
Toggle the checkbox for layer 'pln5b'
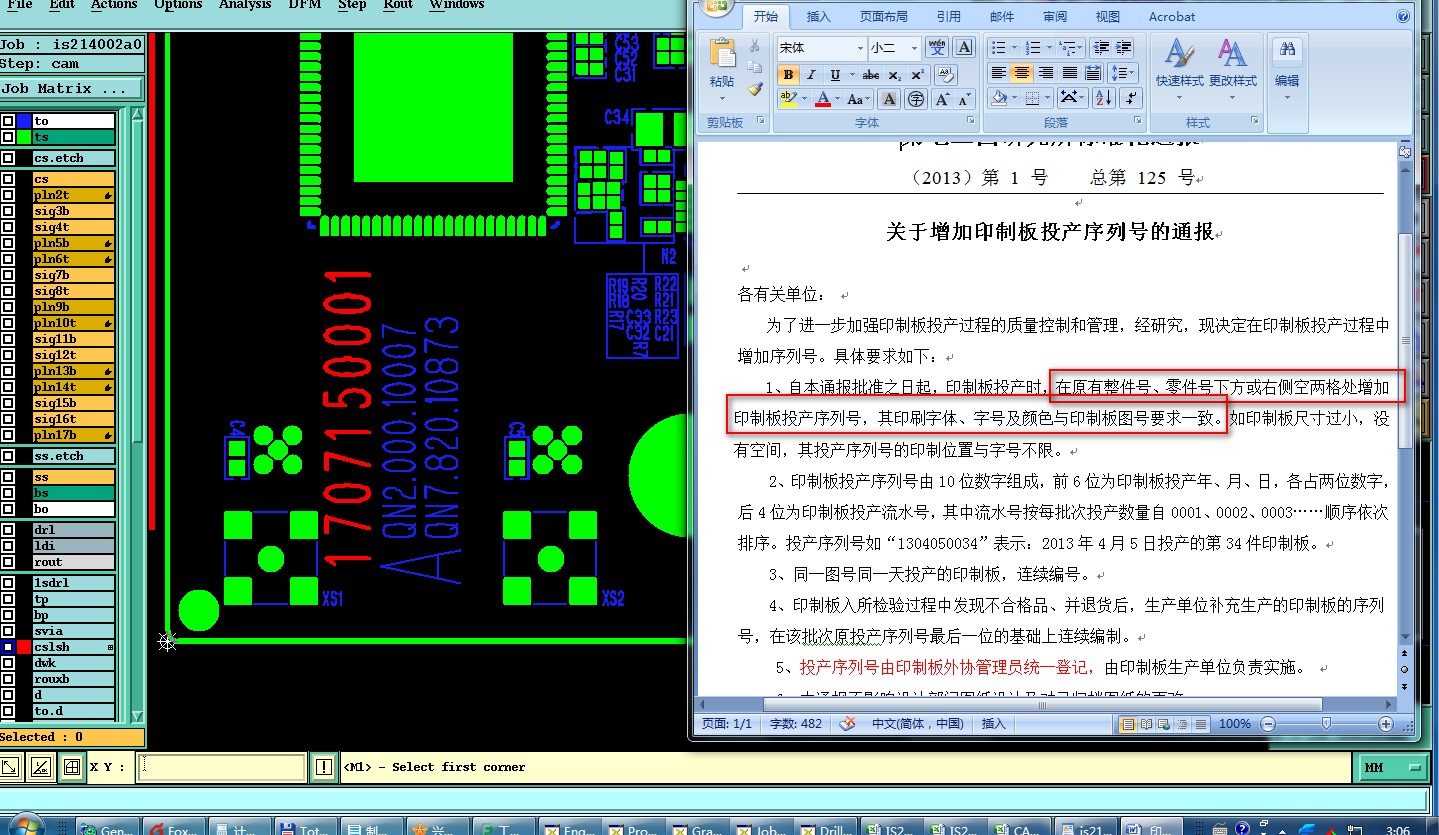click(8, 243)
